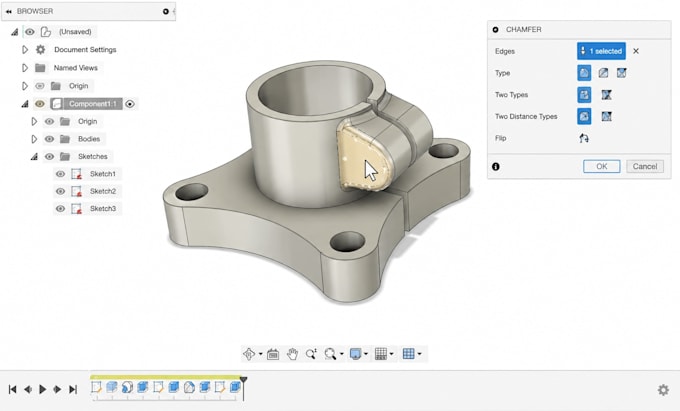Click the Viewports layout icon
Screen dimensions: 680x411
coord(409,354)
